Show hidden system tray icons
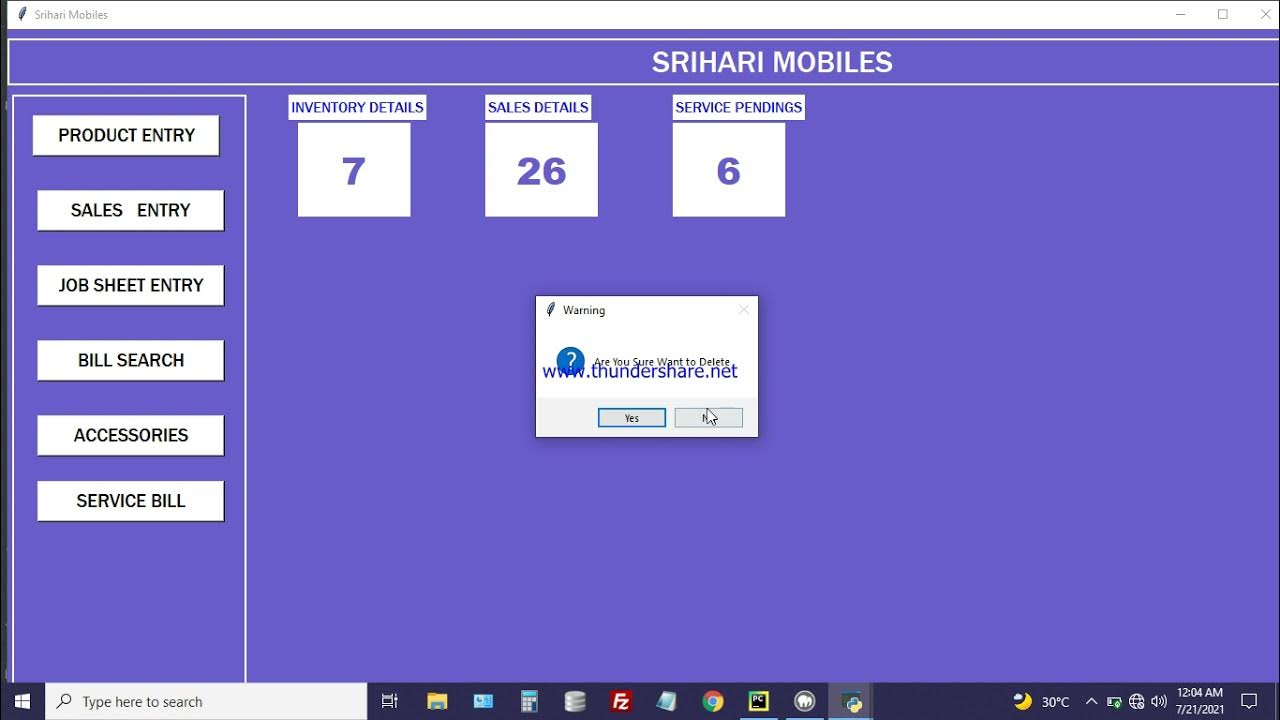Screen dimensions: 1280x720 point(1091,701)
